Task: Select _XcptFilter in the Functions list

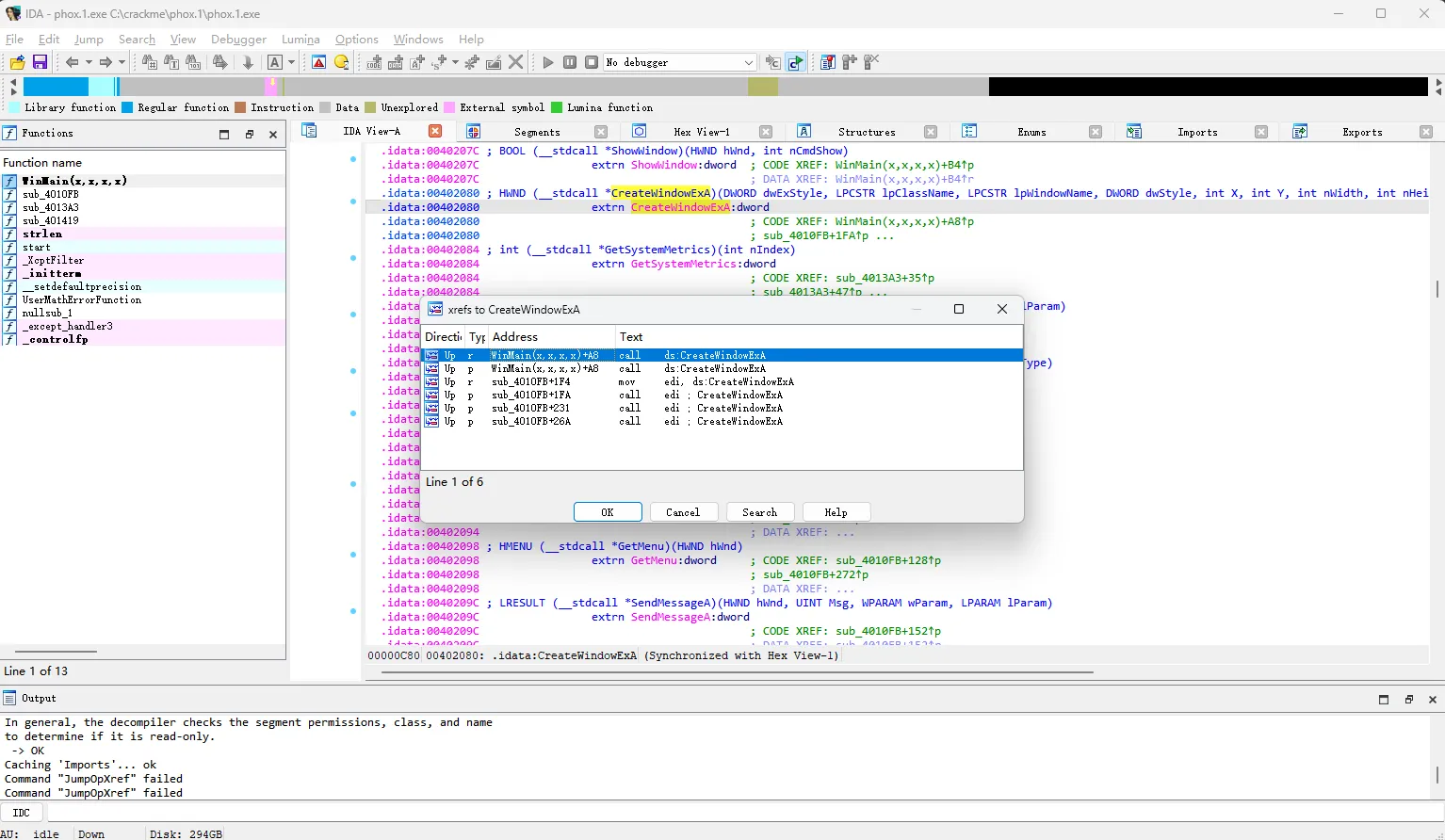Action: (x=143, y=260)
